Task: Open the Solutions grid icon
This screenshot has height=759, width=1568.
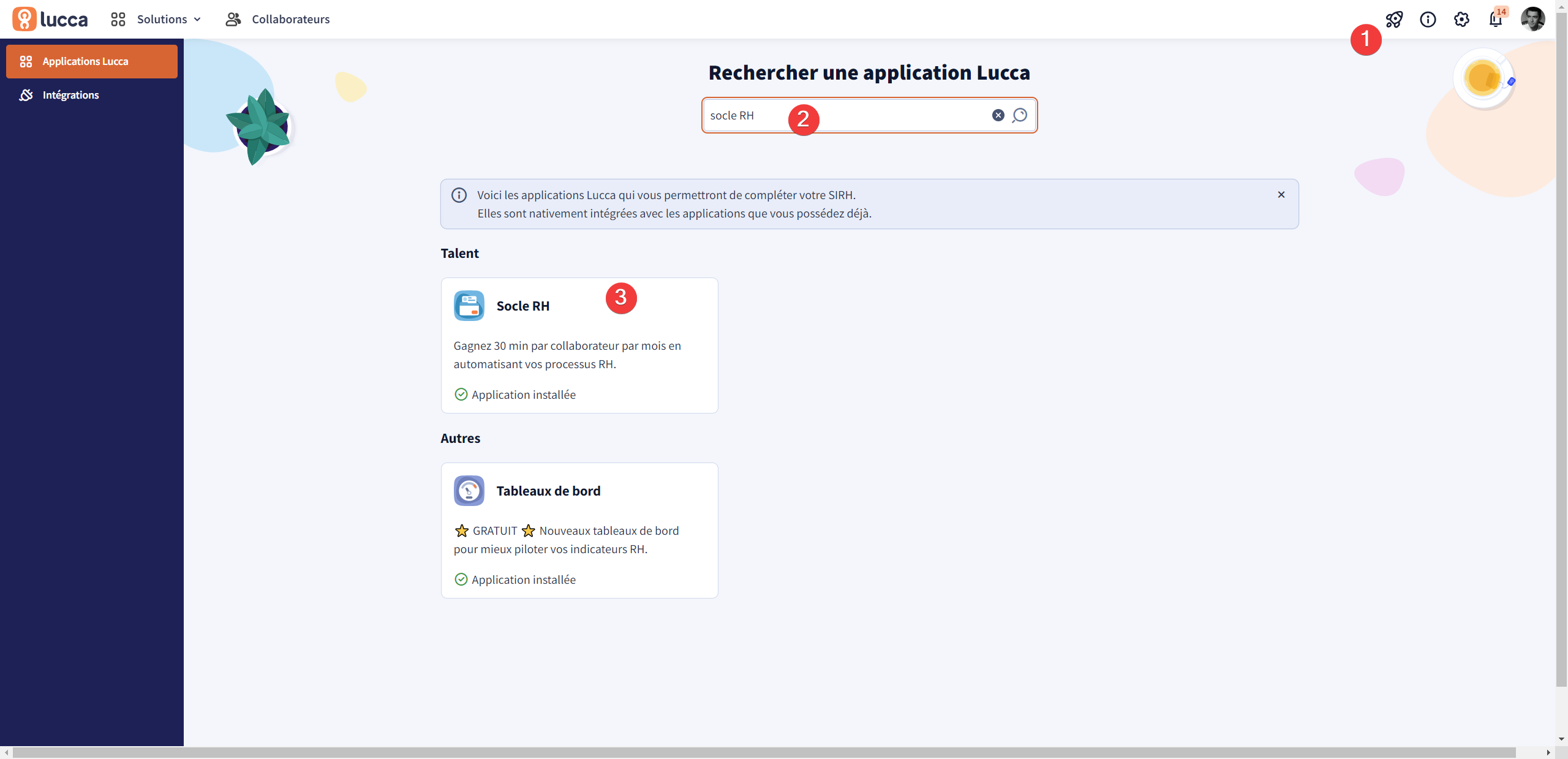Action: tap(118, 20)
